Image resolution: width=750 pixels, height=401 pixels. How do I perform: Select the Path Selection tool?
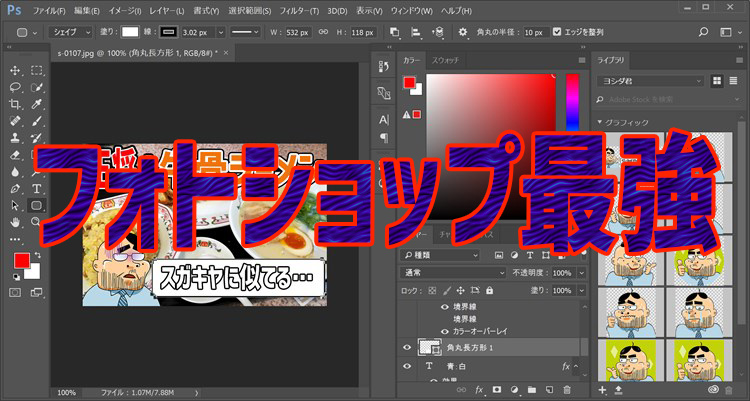click(x=15, y=205)
